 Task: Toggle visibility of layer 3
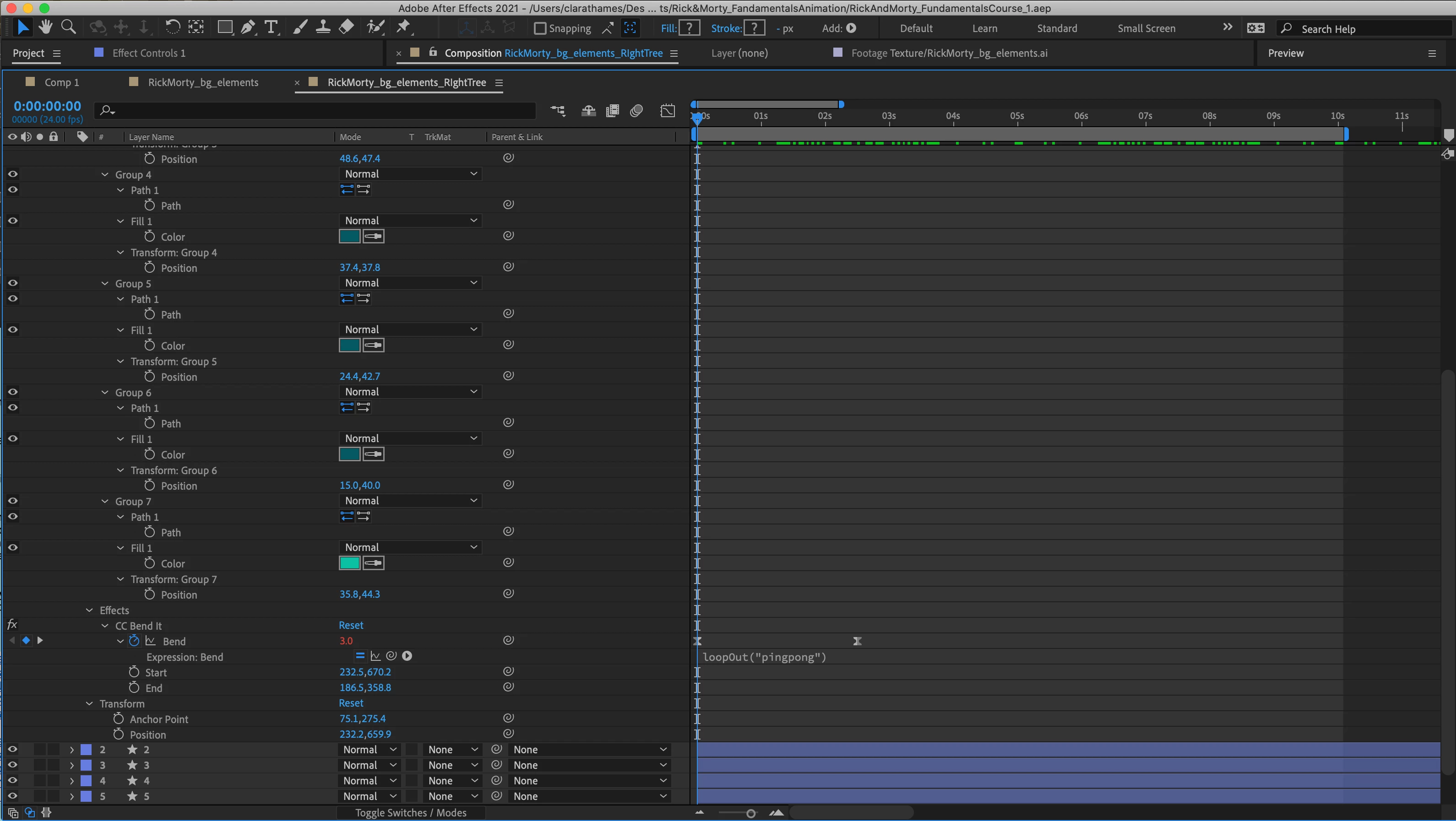pyautogui.click(x=12, y=765)
